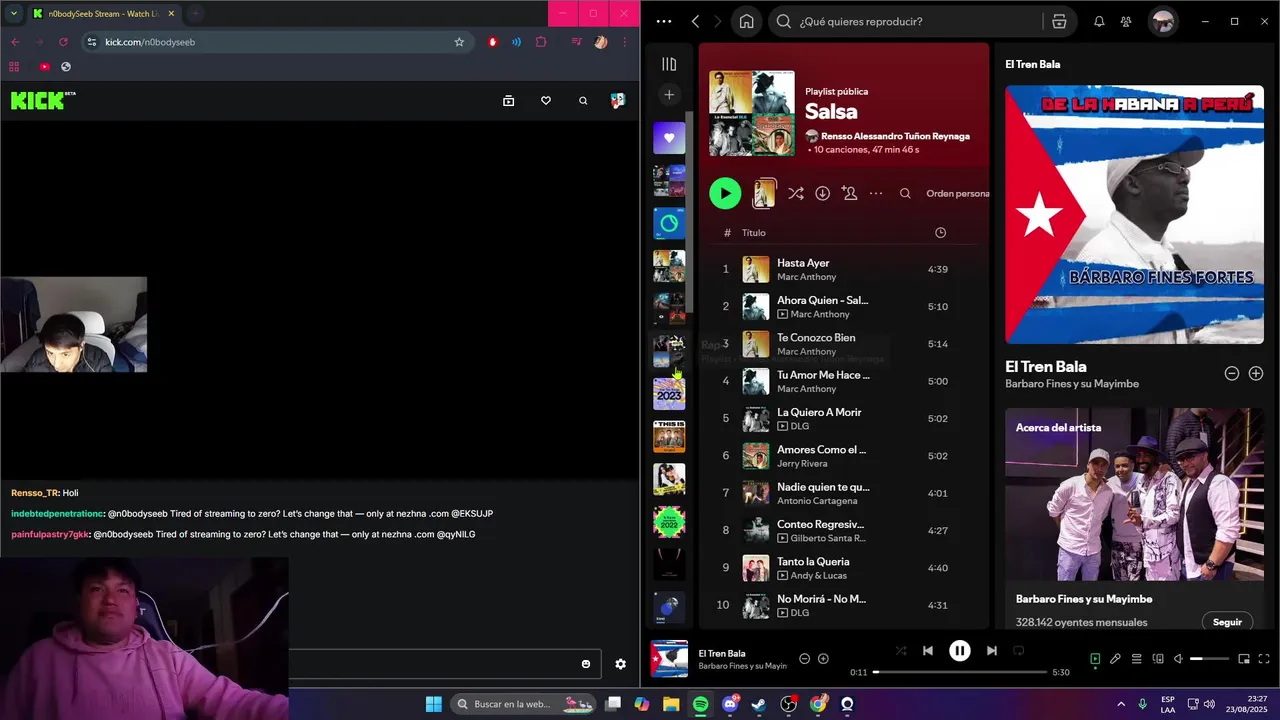Navigate back in Spotify
The image size is (1280, 720).
(695, 22)
